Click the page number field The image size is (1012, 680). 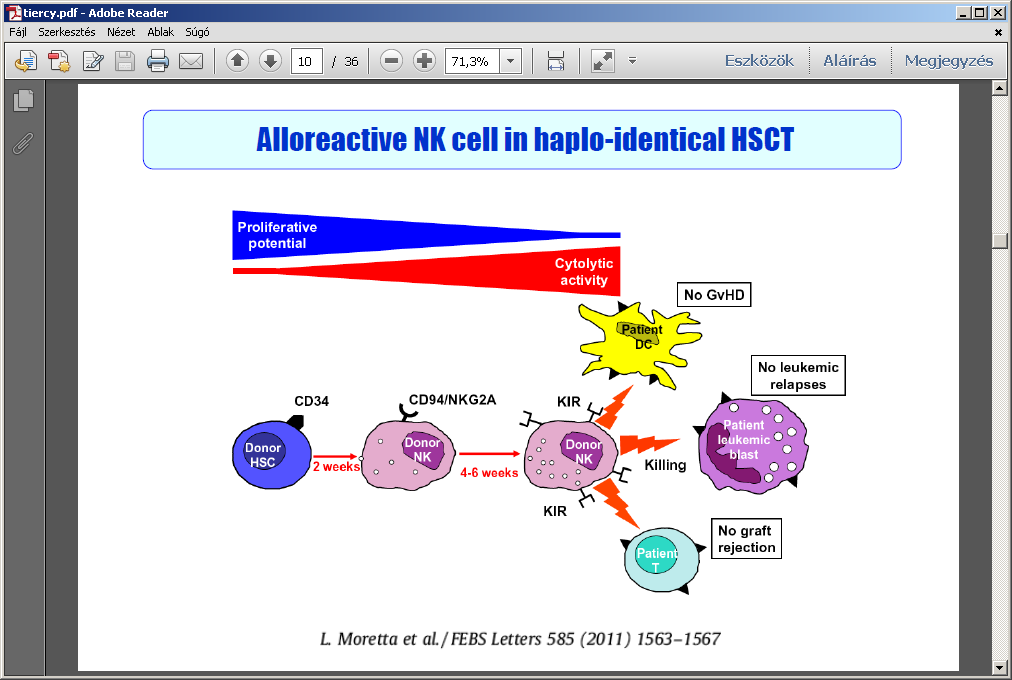[x=307, y=61]
